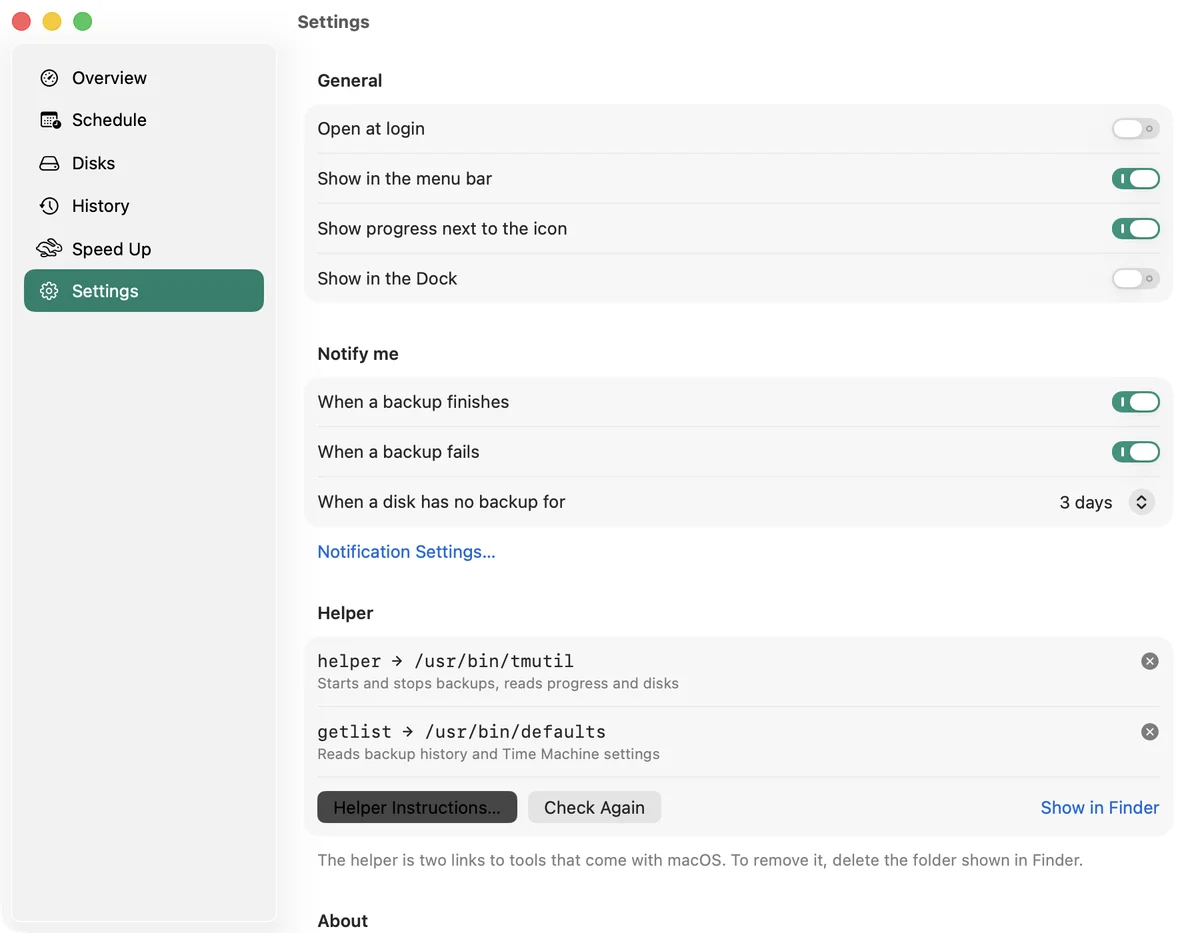Click the Speed Up rabbit icon
The image size is (1200, 933).
(49, 248)
